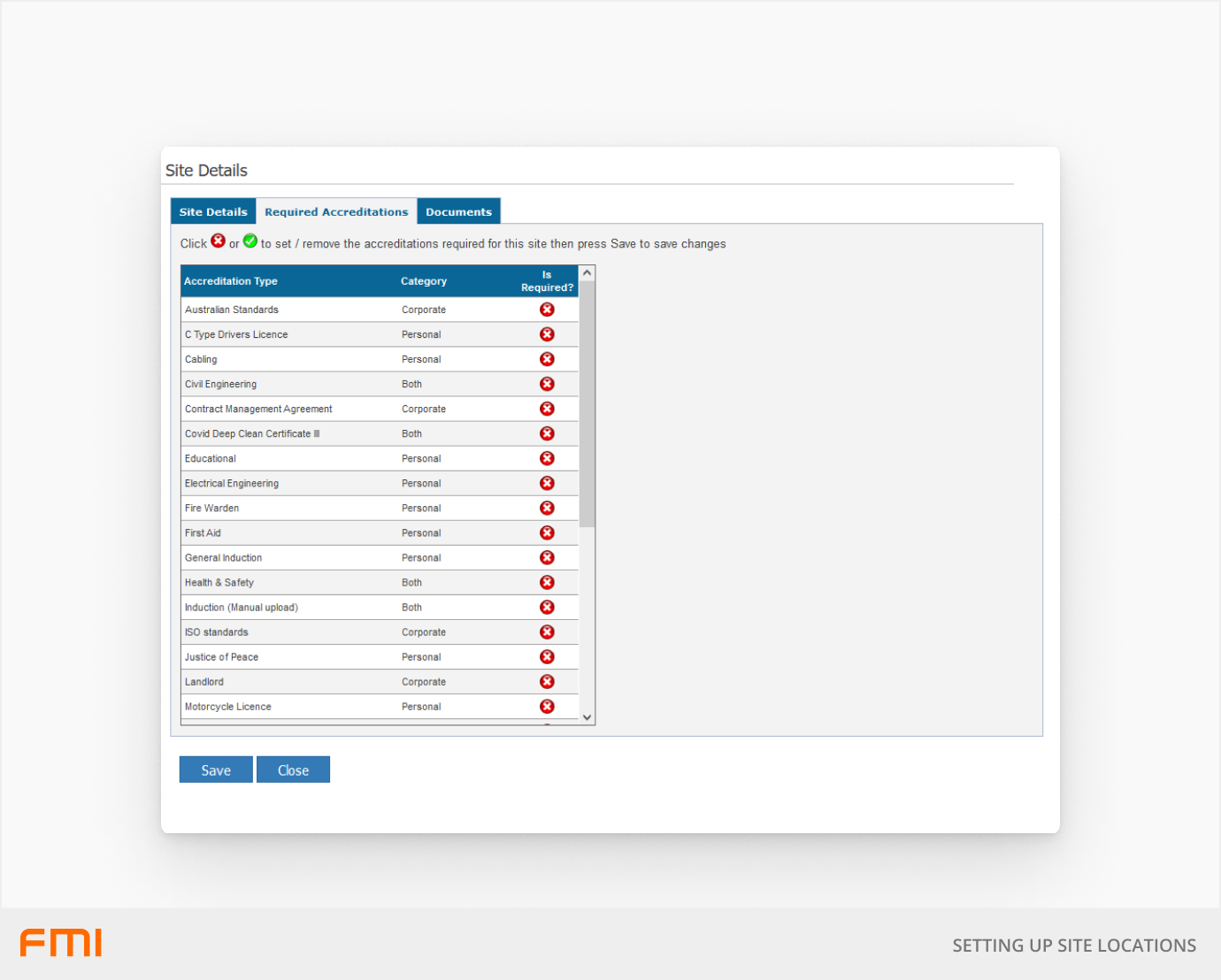Click required icon for Covid Deep Clean Certificate
This screenshot has height=980, width=1221.
[x=547, y=433]
